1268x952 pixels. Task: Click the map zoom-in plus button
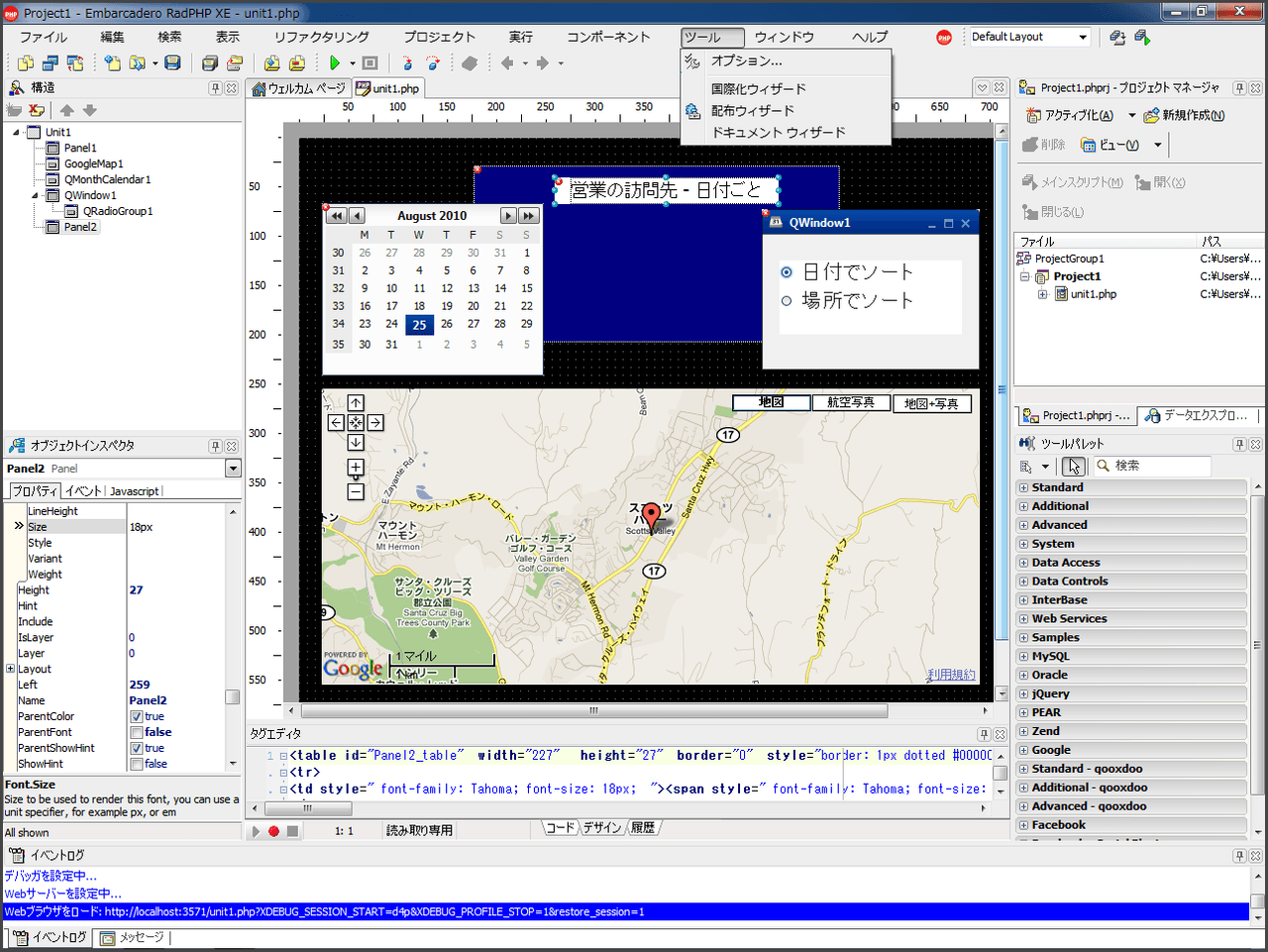356,468
